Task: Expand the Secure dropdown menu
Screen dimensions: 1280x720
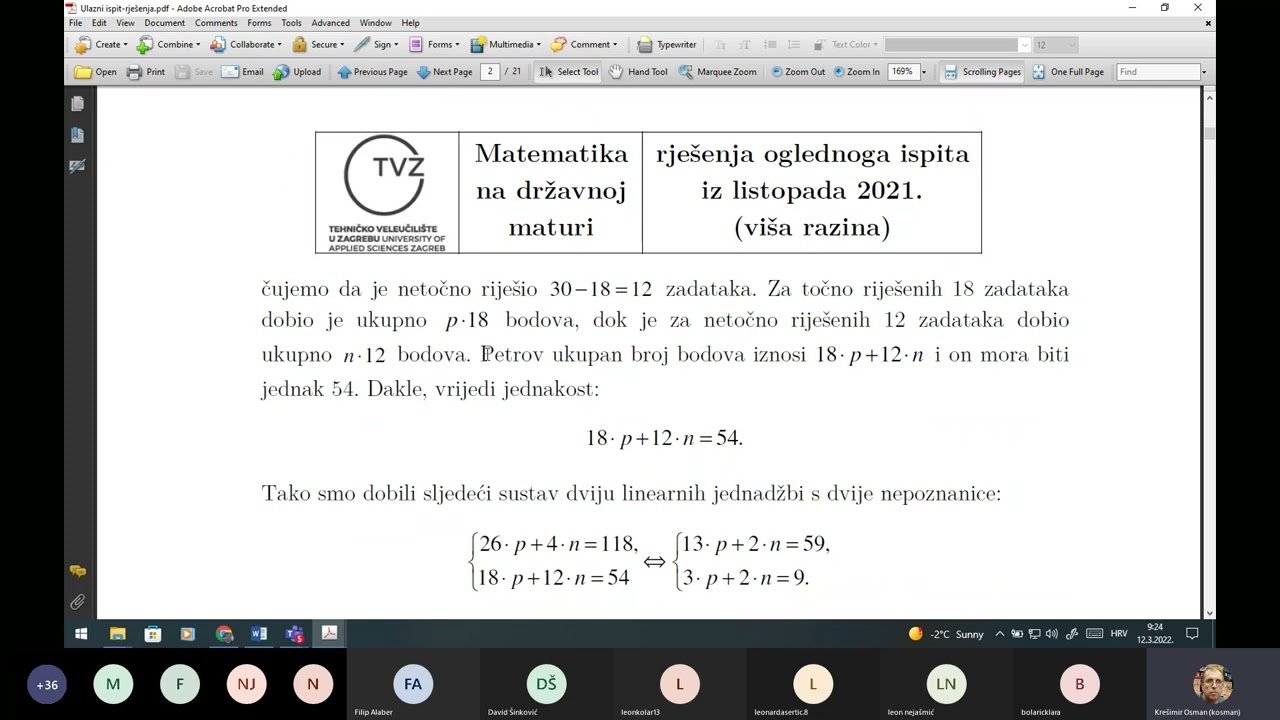Action: point(318,44)
